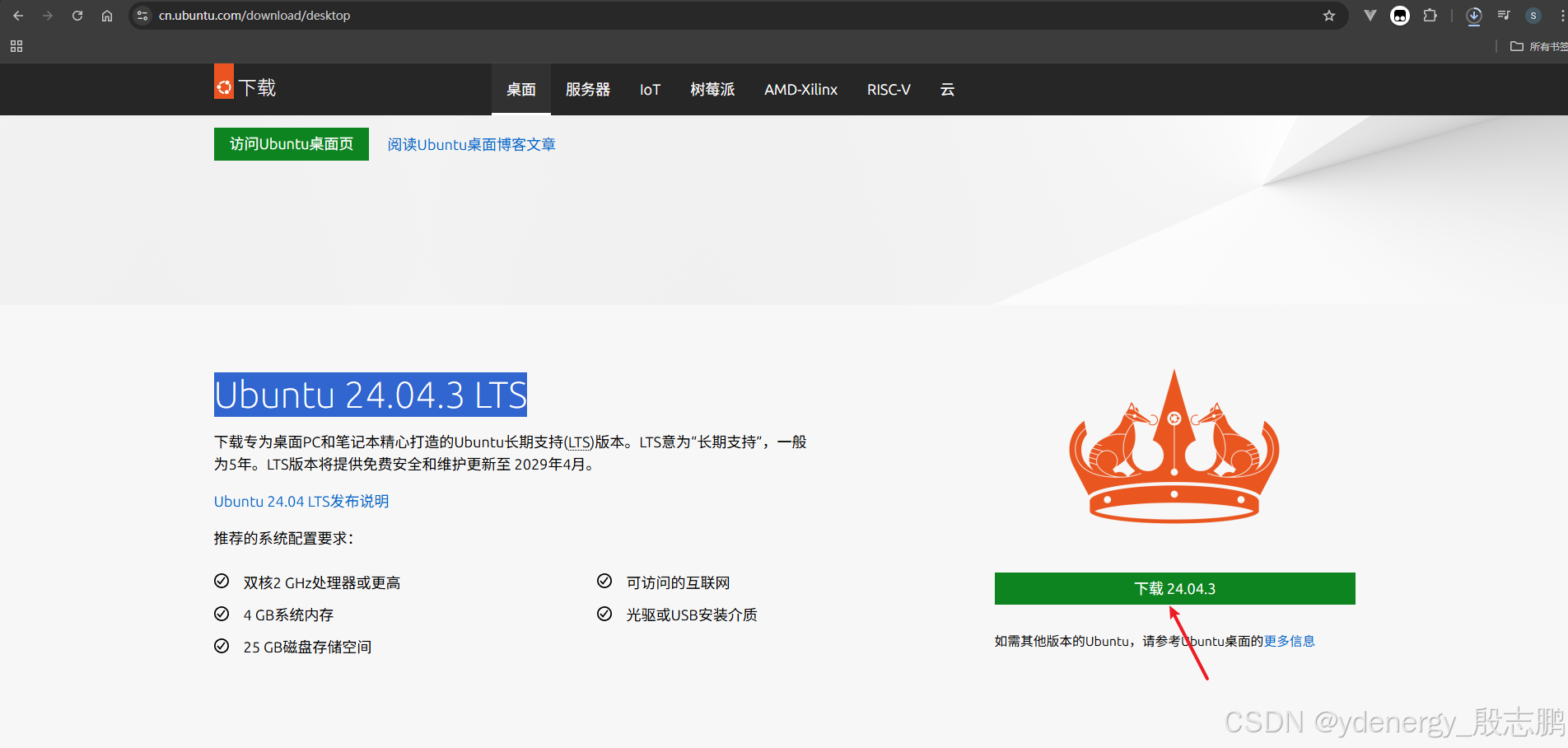Viewport: 1568px width, 748px height.
Task: Click checkmark icon beside 4 GB系统内存
Action: [x=222, y=613]
